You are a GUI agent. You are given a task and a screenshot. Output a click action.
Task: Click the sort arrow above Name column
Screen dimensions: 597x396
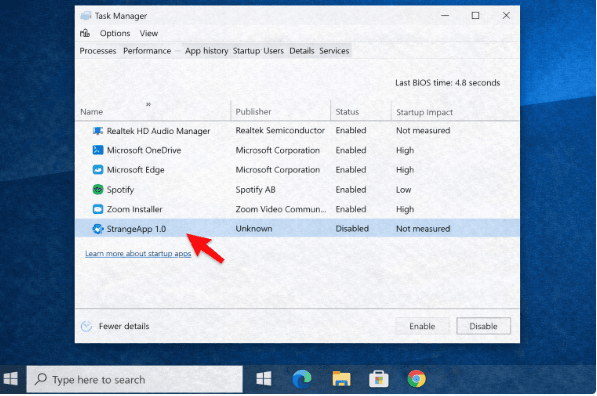point(148,104)
